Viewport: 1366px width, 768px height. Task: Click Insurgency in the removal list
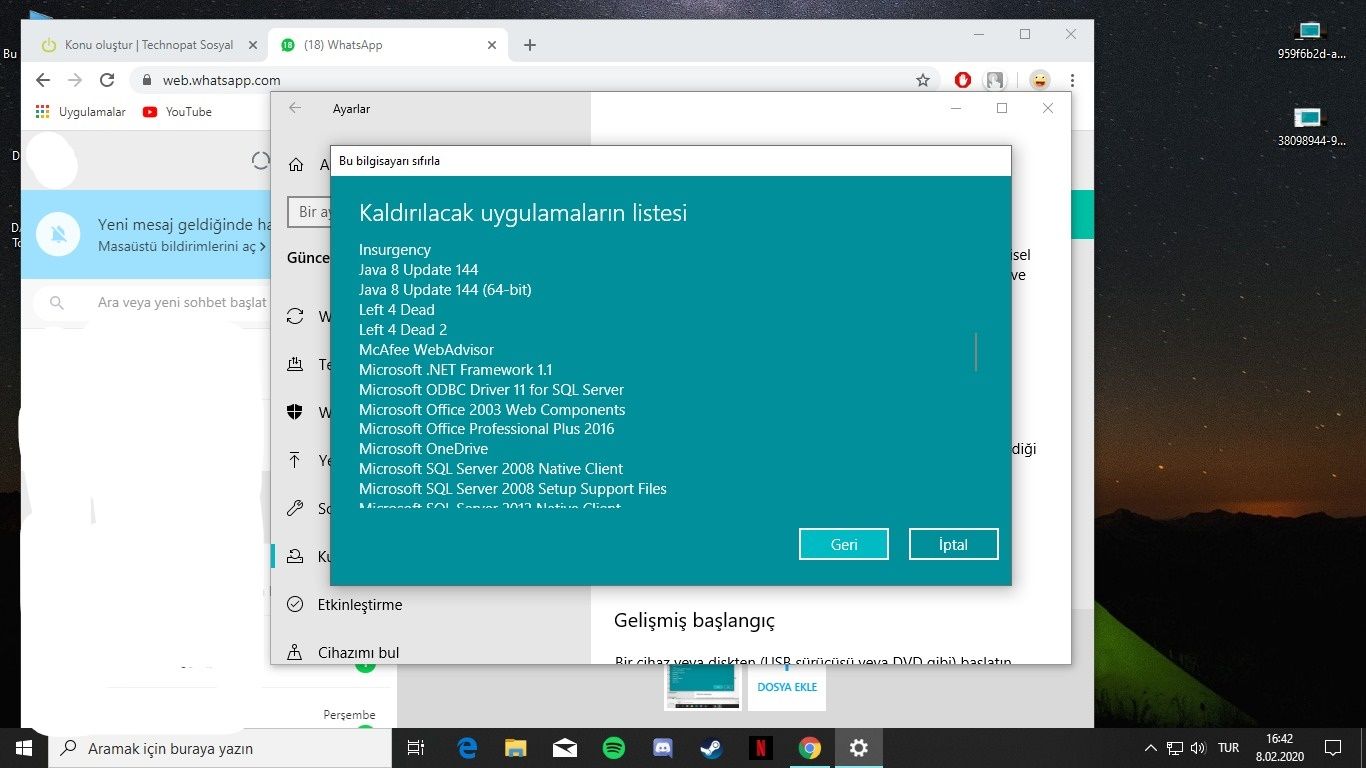click(395, 250)
